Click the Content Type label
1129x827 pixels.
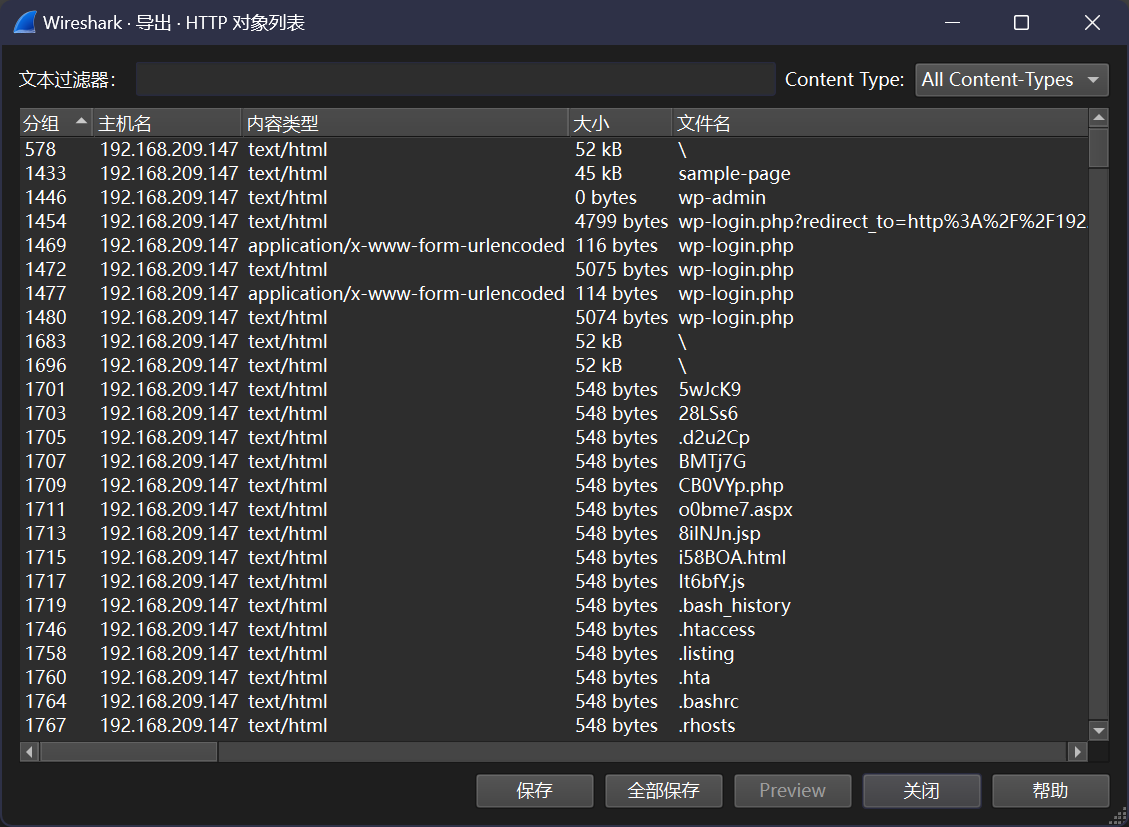[x=844, y=80]
